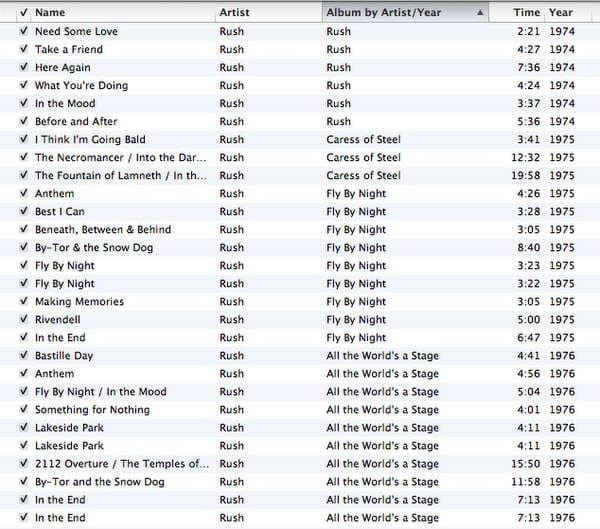The width and height of the screenshot is (600, 529).
Task: Select Anthem from the Fly By Night album
Action: coord(54,193)
